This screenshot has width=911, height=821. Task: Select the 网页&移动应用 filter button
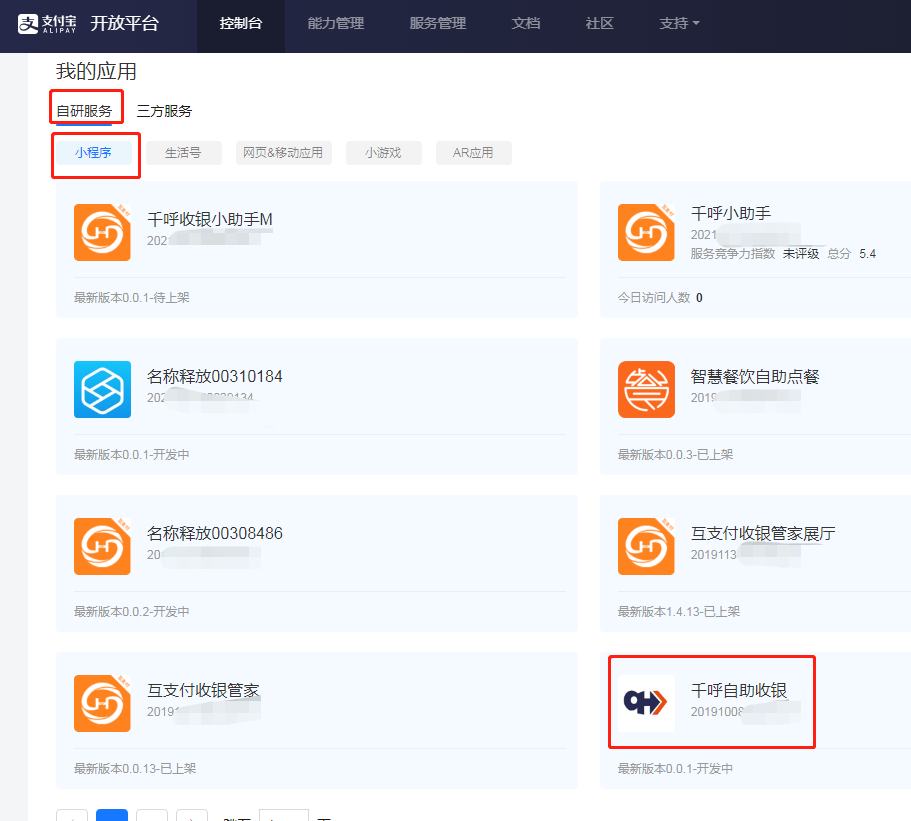point(283,153)
